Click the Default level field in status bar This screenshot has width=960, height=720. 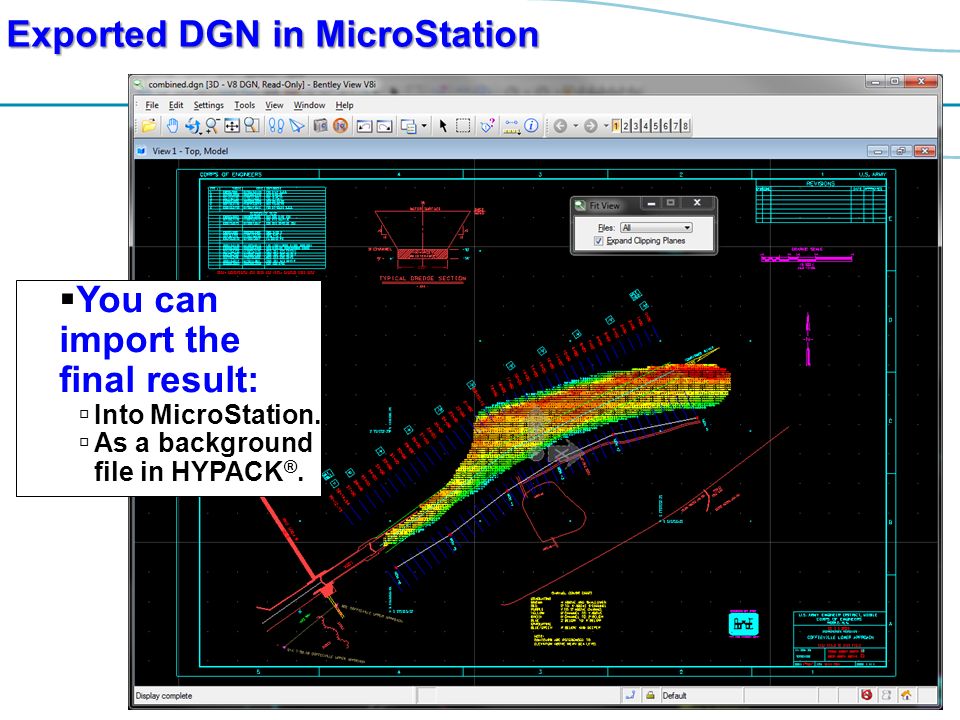pos(701,696)
